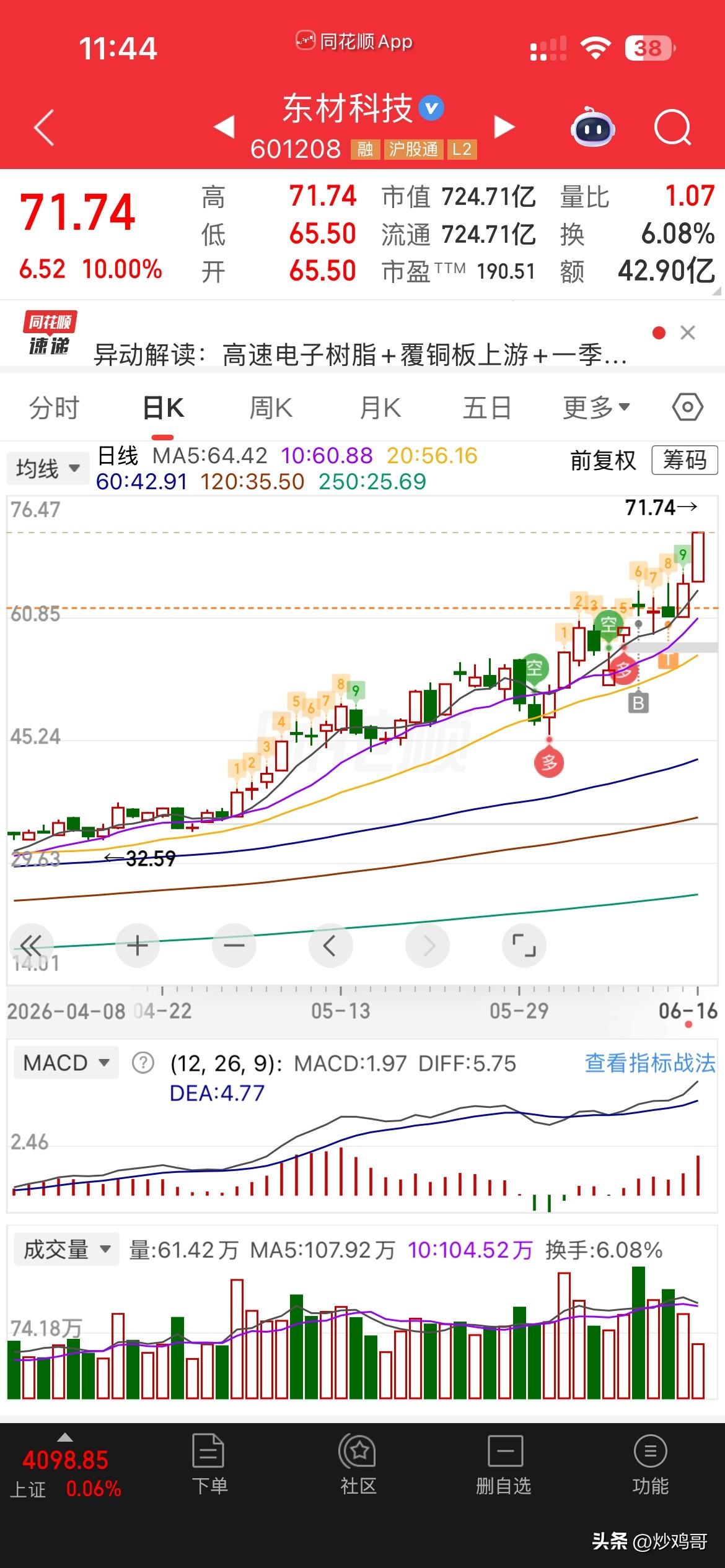This screenshot has width=725, height=1568.
Task: Expand the 更多 period dropdown
Action: (596, 407)
